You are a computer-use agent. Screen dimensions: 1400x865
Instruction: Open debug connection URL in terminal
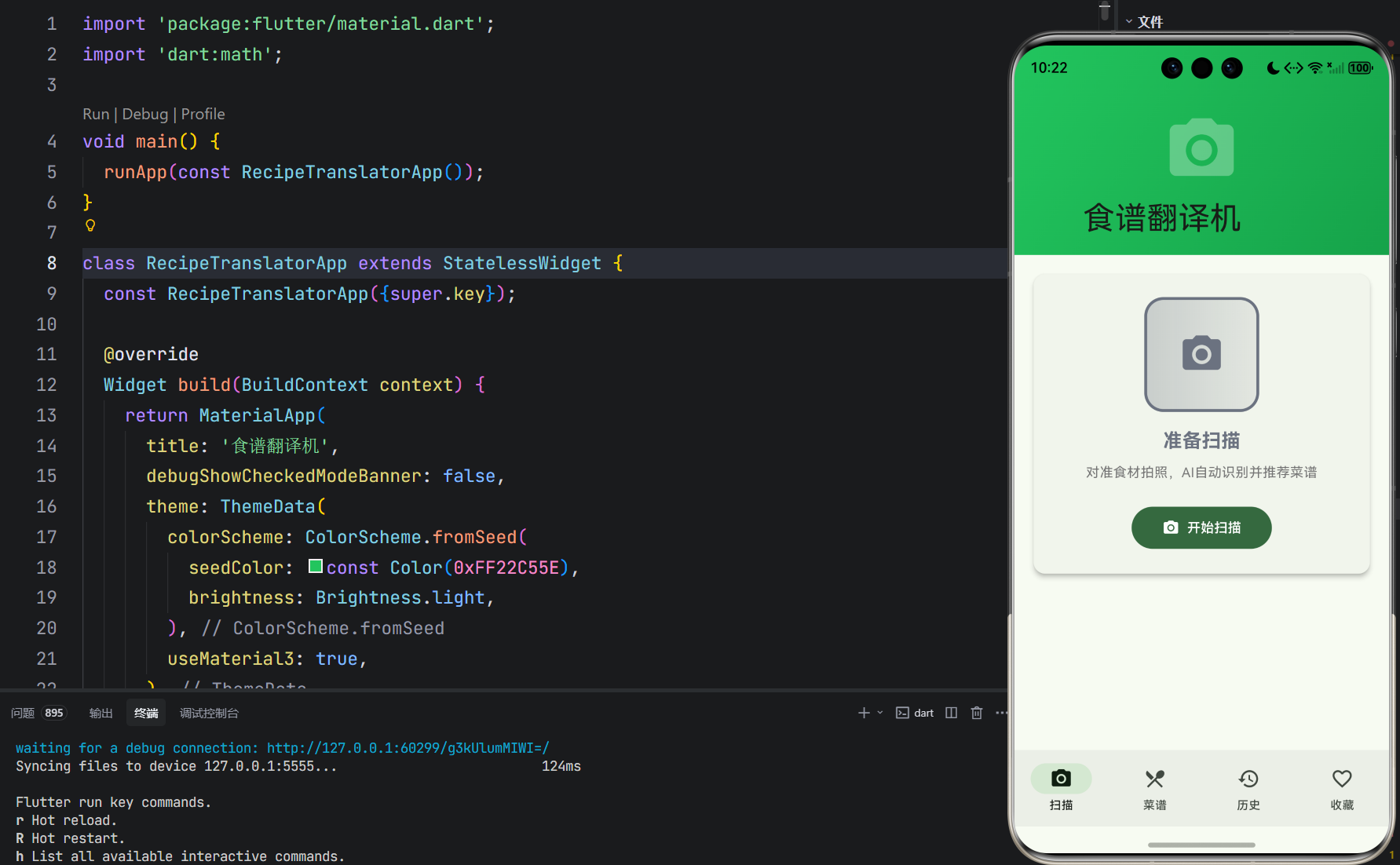click(408, 748)
